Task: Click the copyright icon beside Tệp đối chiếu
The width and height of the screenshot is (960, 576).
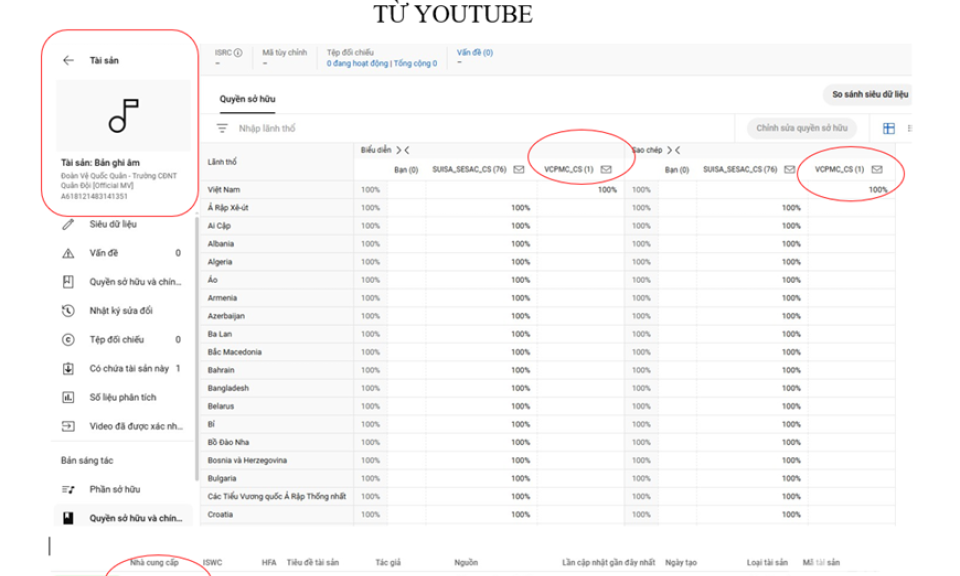Action: pyautogui.click(x=68, y=339)
